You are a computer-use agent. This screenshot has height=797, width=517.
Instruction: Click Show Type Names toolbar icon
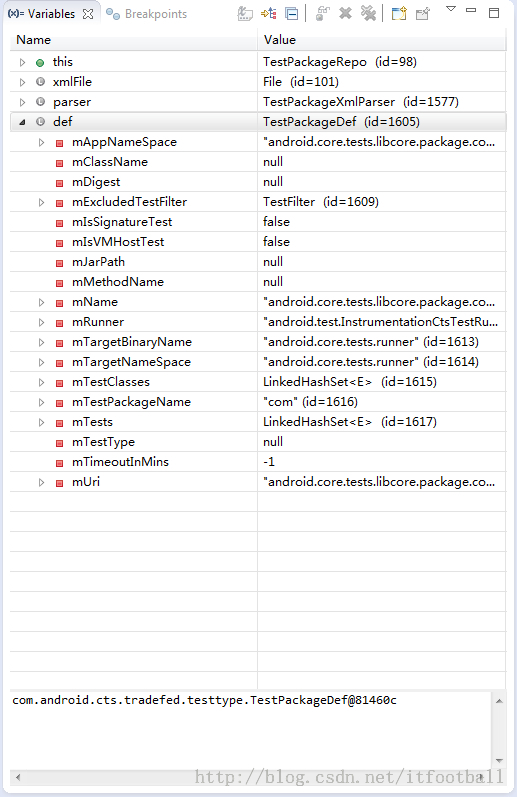pos(245,13)
